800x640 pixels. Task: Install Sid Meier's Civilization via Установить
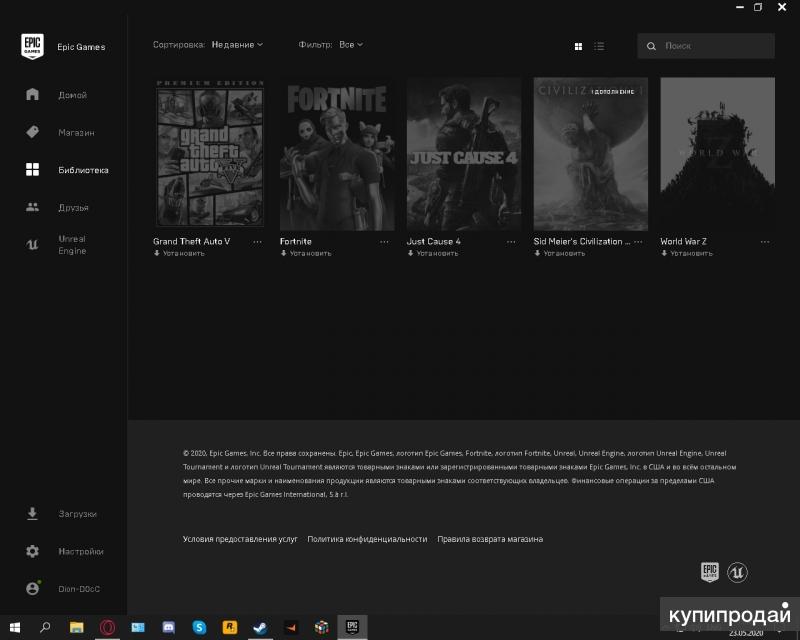[x=560, y=253]
